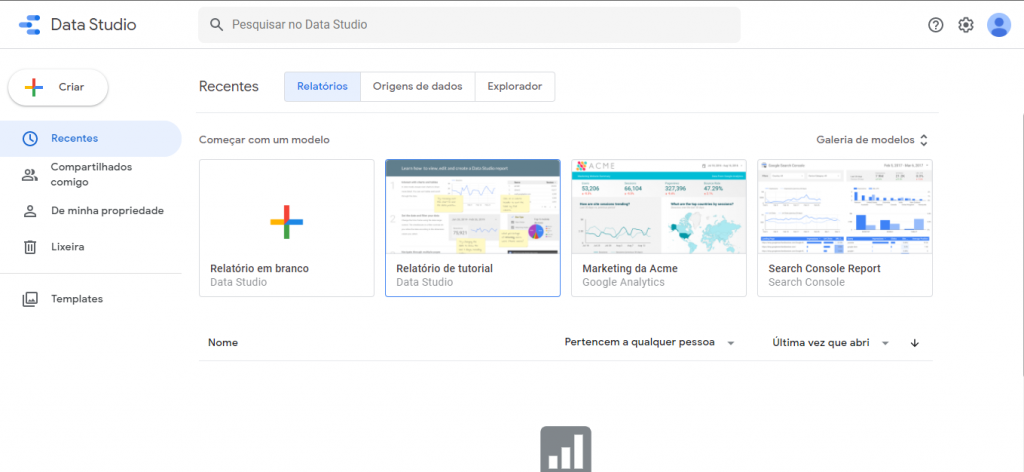This screenshot has width=1024, height=472.
Task: Go to De minha propriedade
Action: 107,211
